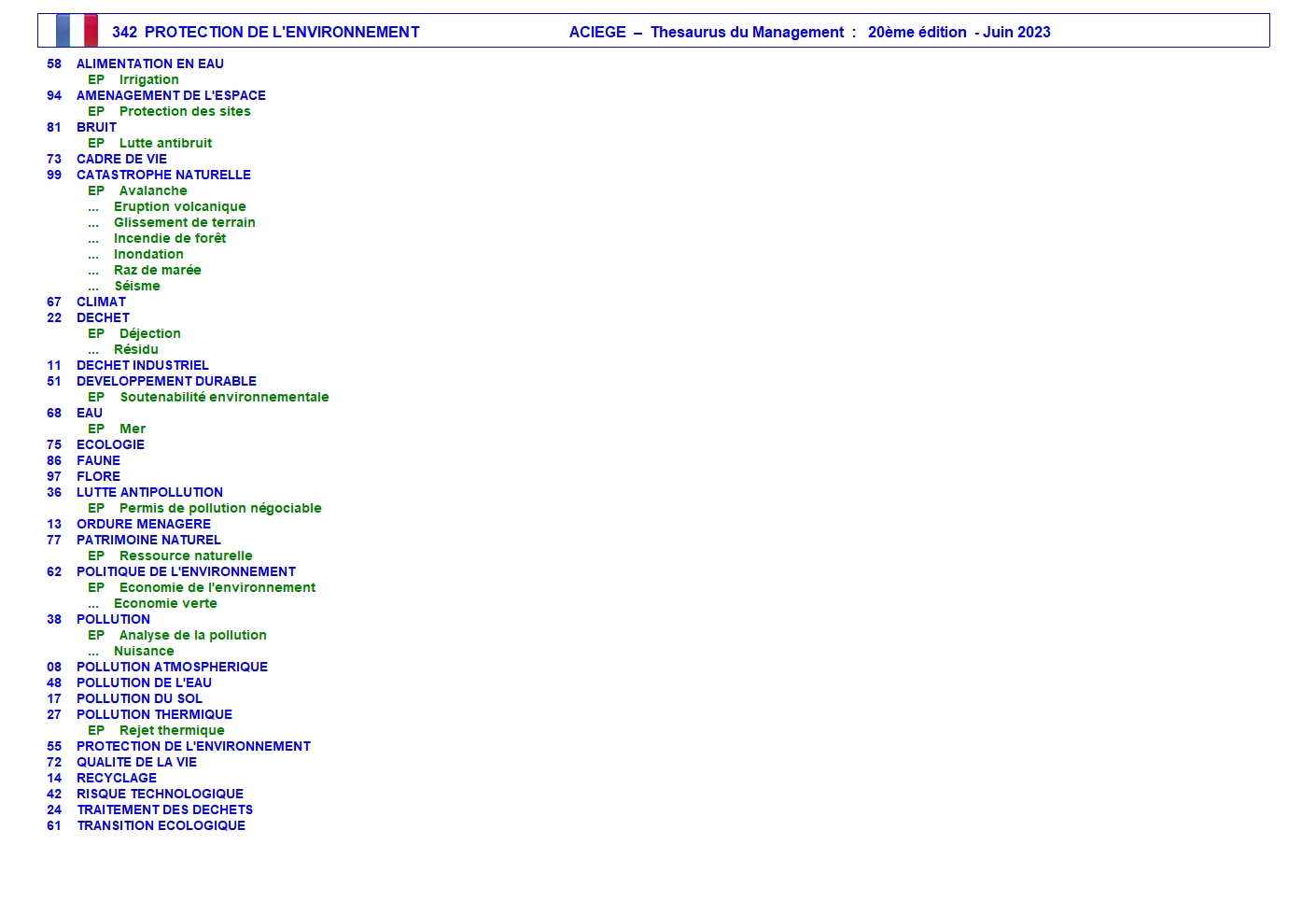Select the DECHET INDUSTRIEL term

[x=142, y=365]
